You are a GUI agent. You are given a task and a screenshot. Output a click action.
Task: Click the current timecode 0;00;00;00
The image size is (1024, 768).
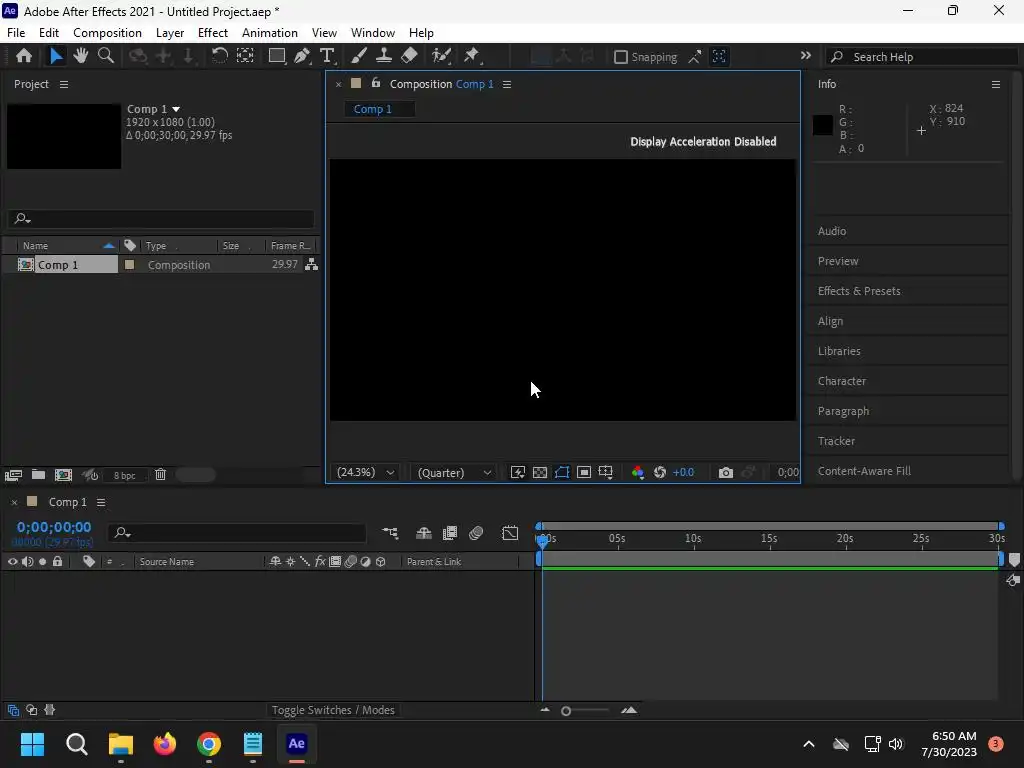coord(54,527)
